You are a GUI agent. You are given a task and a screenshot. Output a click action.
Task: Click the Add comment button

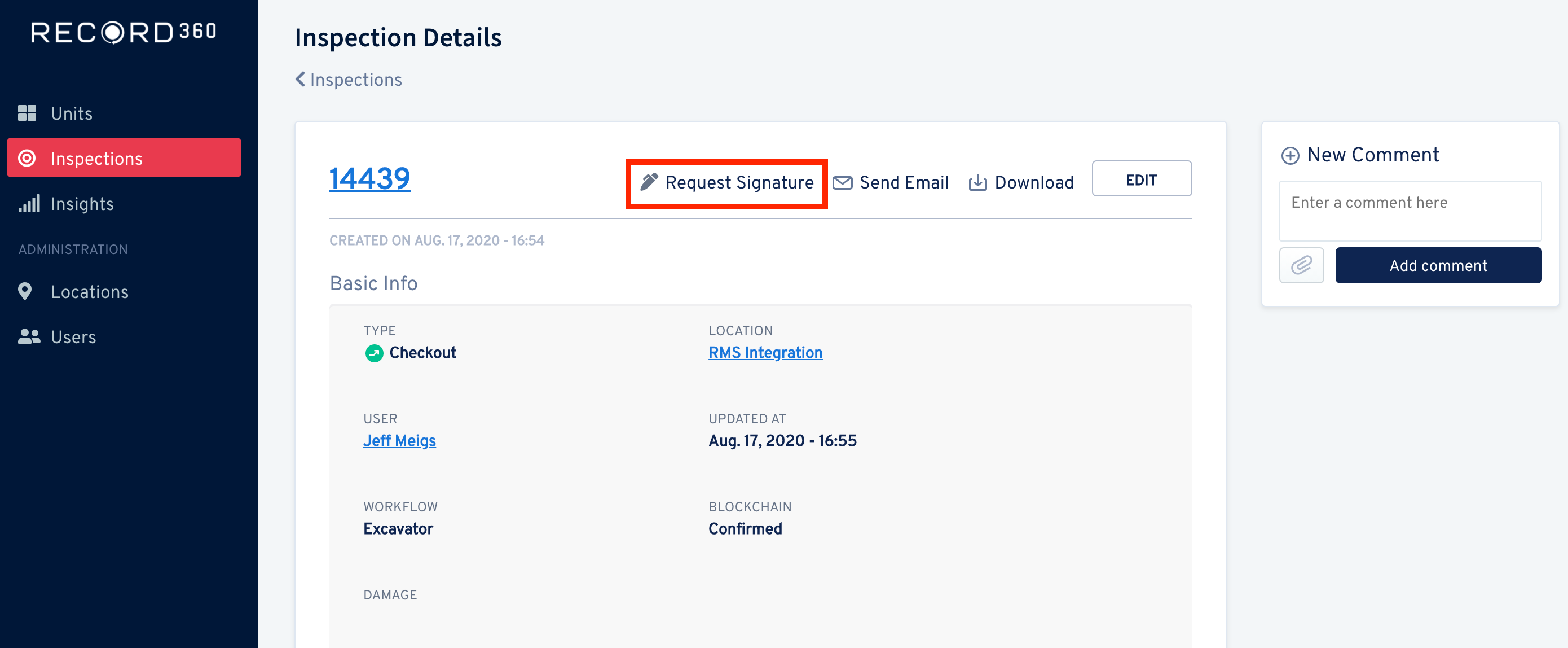[x=1438, y=265]
